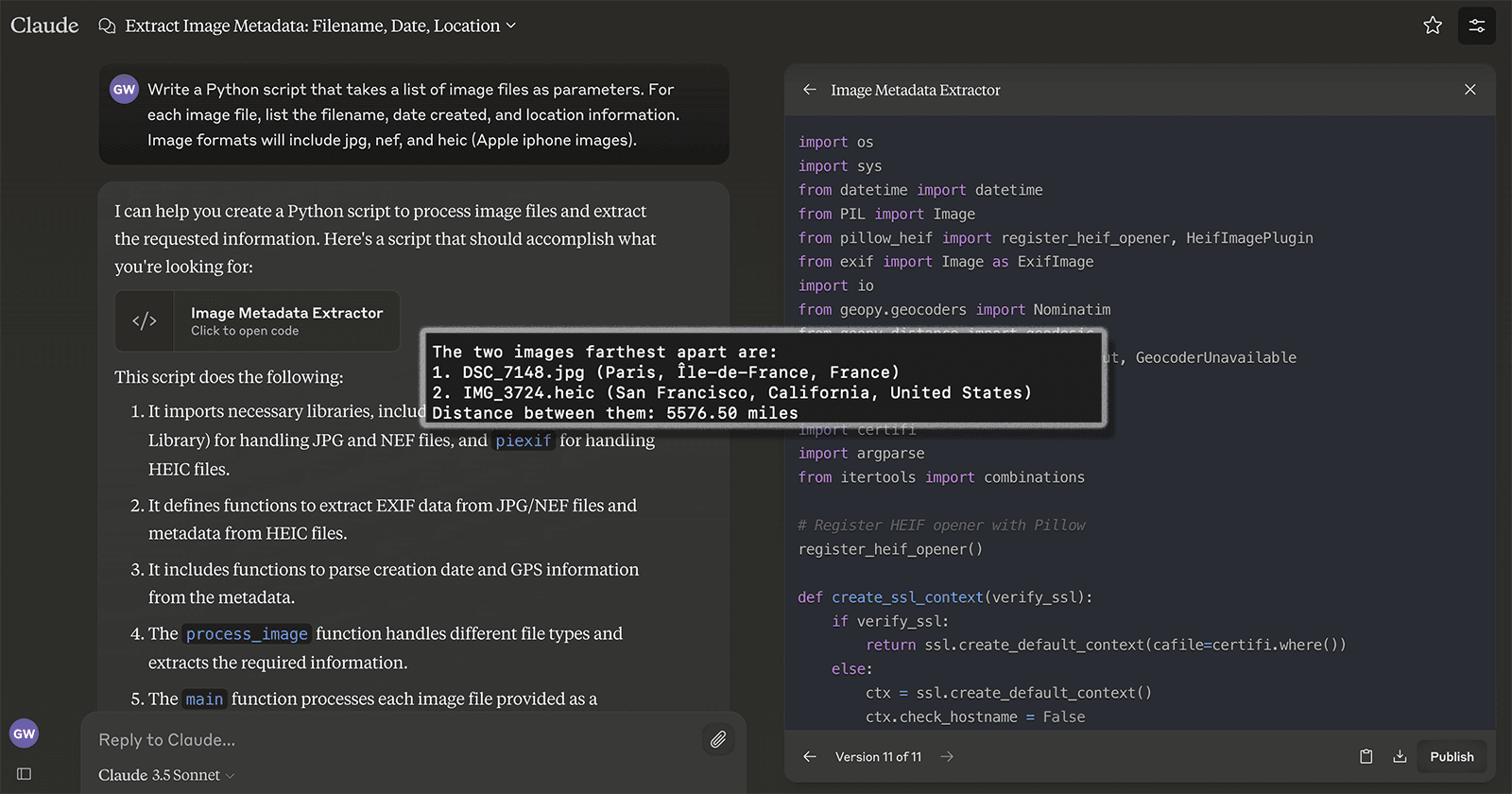This screenshot has height=794, width=1512.
Task: Click the GW avatar in user message
Action: [x=125, y=89]
